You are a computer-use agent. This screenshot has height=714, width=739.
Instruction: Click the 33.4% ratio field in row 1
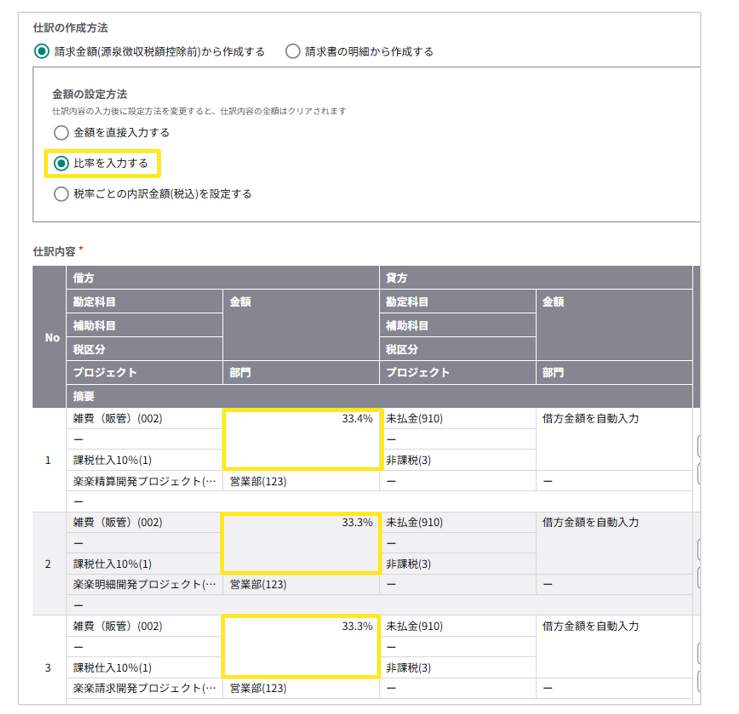click(x=301, y=439)
